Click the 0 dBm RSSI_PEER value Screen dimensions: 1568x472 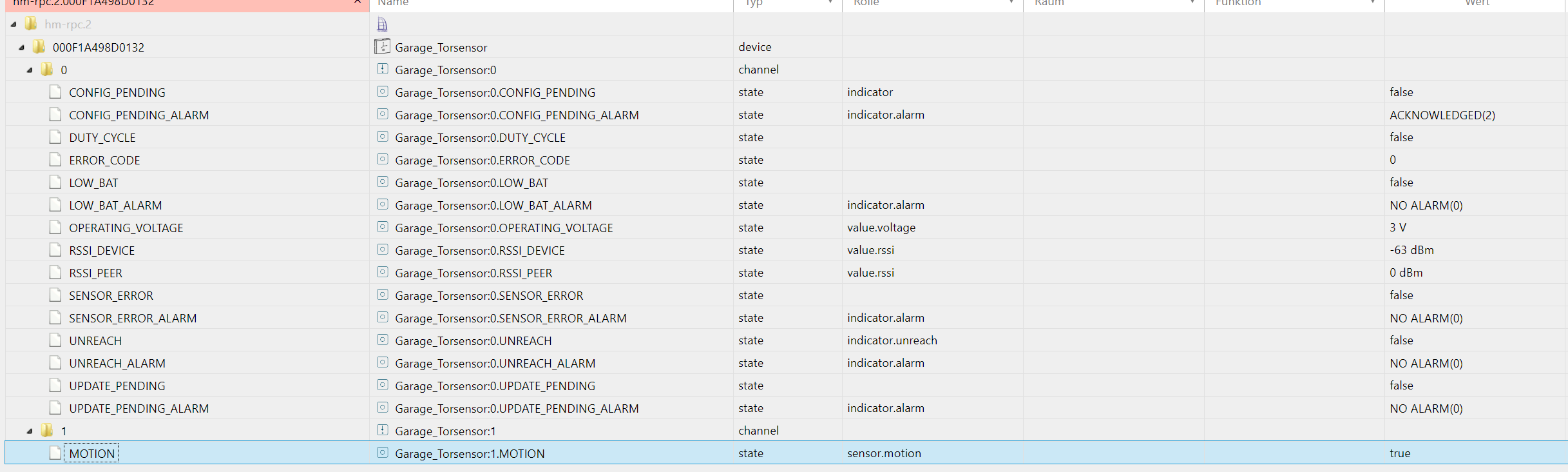[x=1406, y=273]
